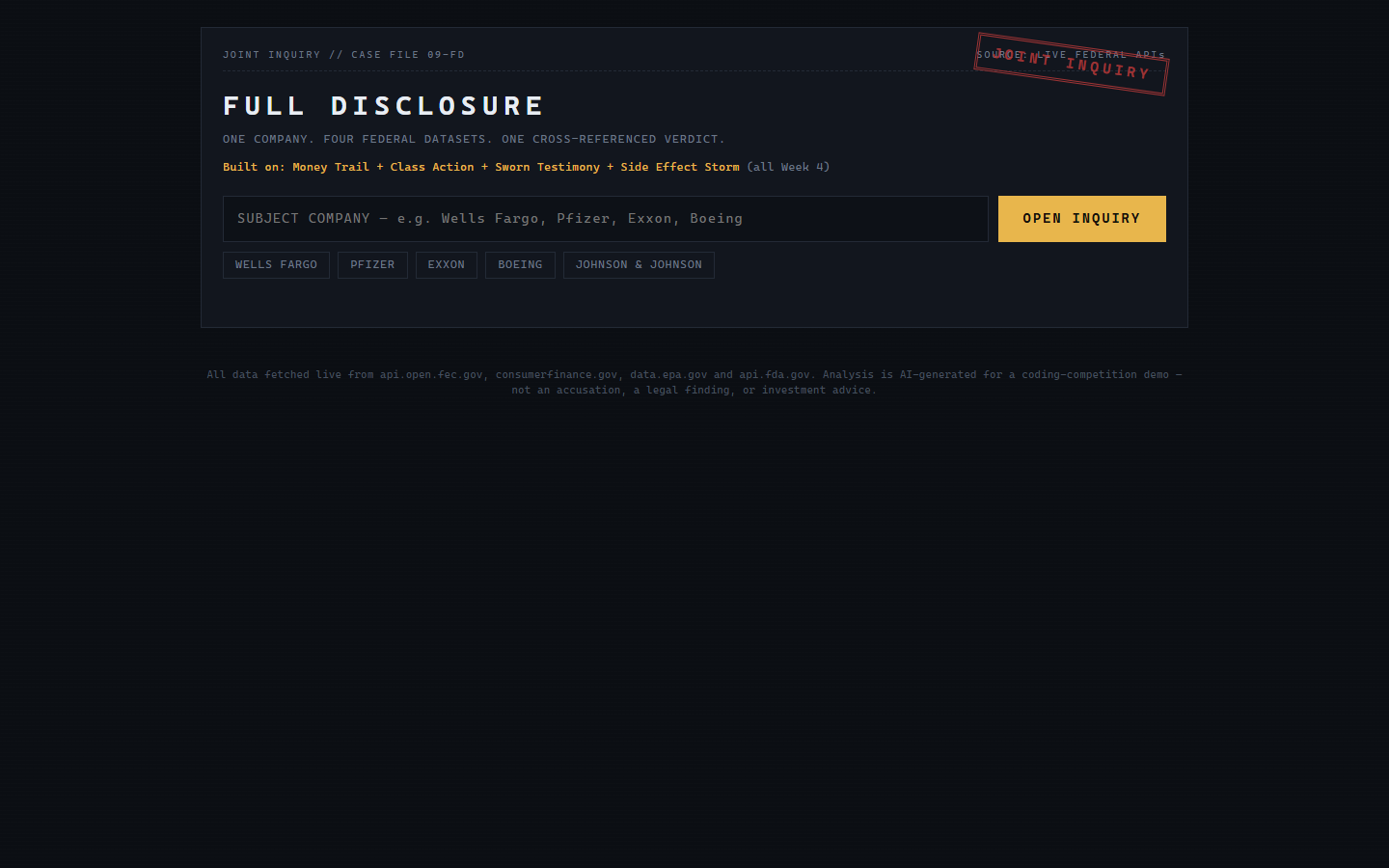Click the 'Joint Inquiry // Case File 09-FD' label
This screenshot has width=1389, height=868.
[343, 55]
